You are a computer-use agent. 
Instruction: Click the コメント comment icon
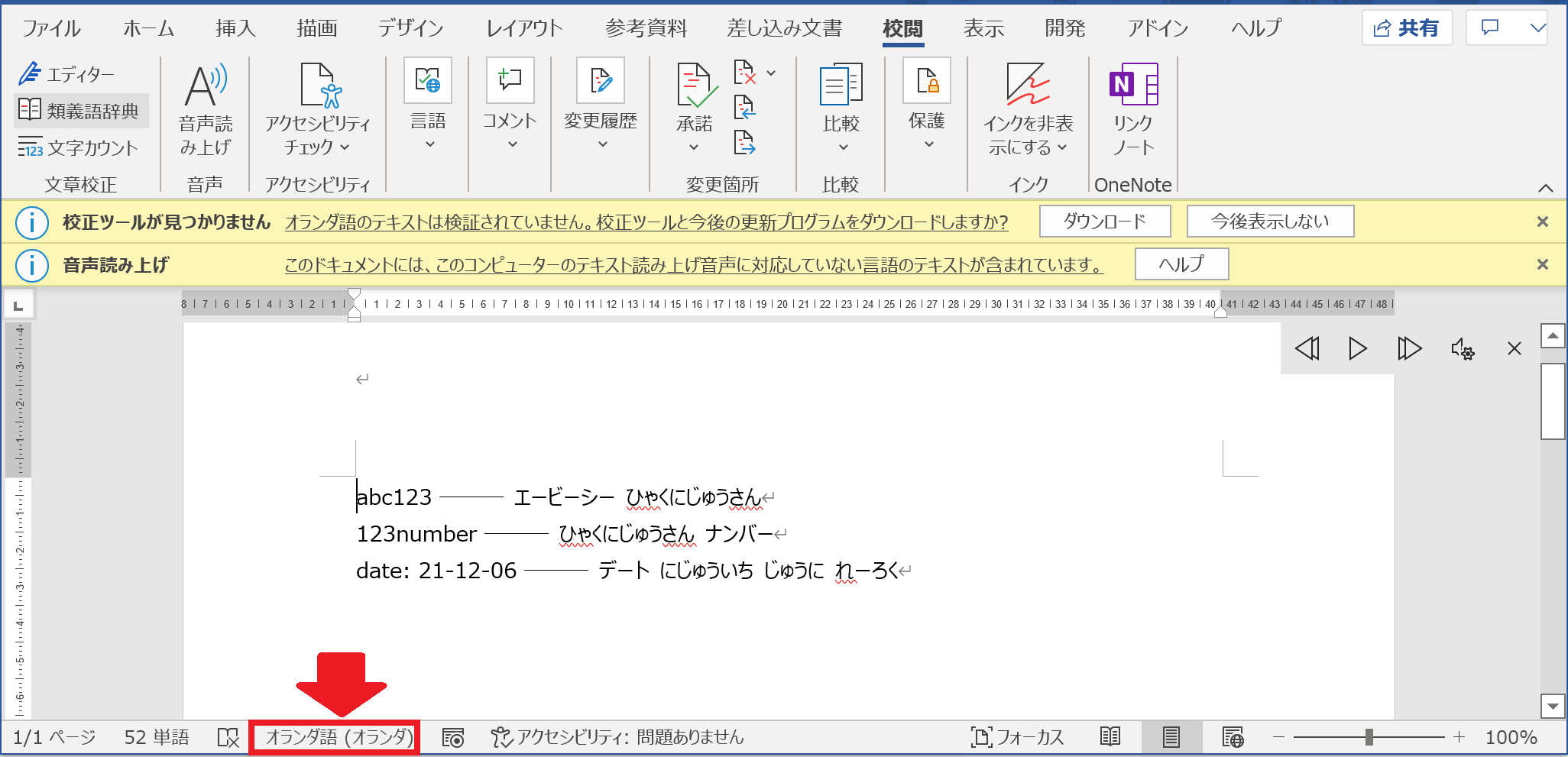(510, 80)
